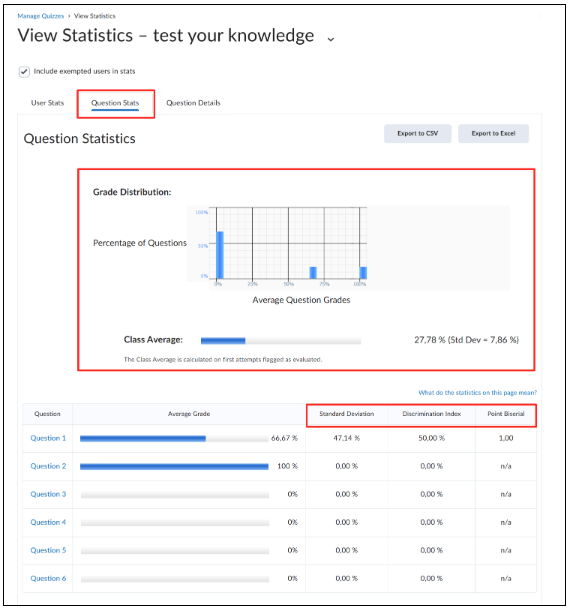This screenshot has width=570, height=611.
Task: Open Question 1 link
Action: [48, 438]
